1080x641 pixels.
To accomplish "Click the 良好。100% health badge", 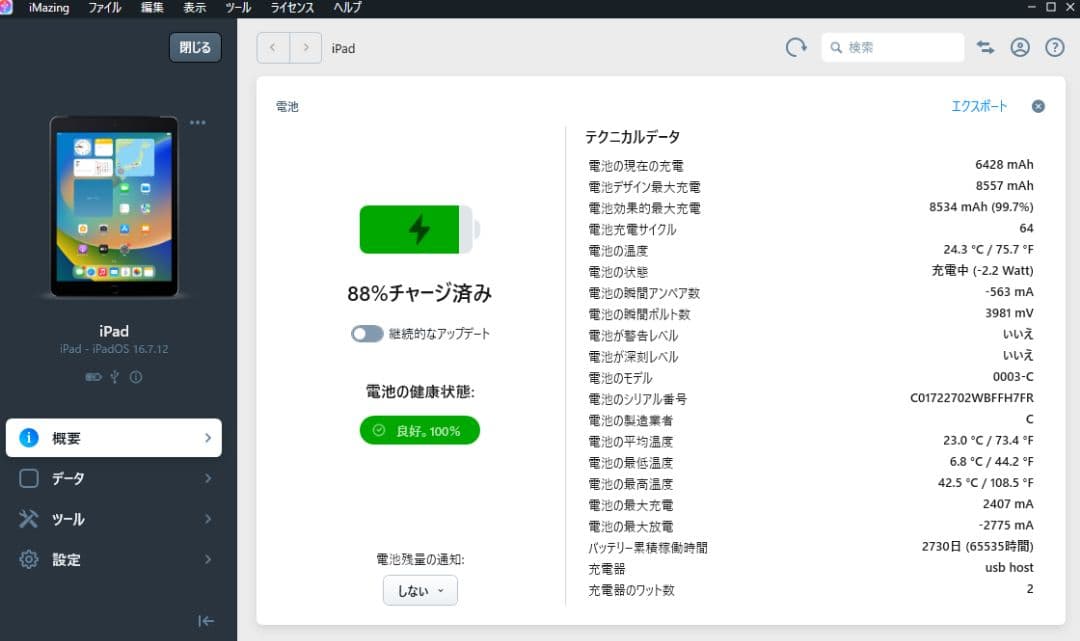I will click(x=419, y=430).
